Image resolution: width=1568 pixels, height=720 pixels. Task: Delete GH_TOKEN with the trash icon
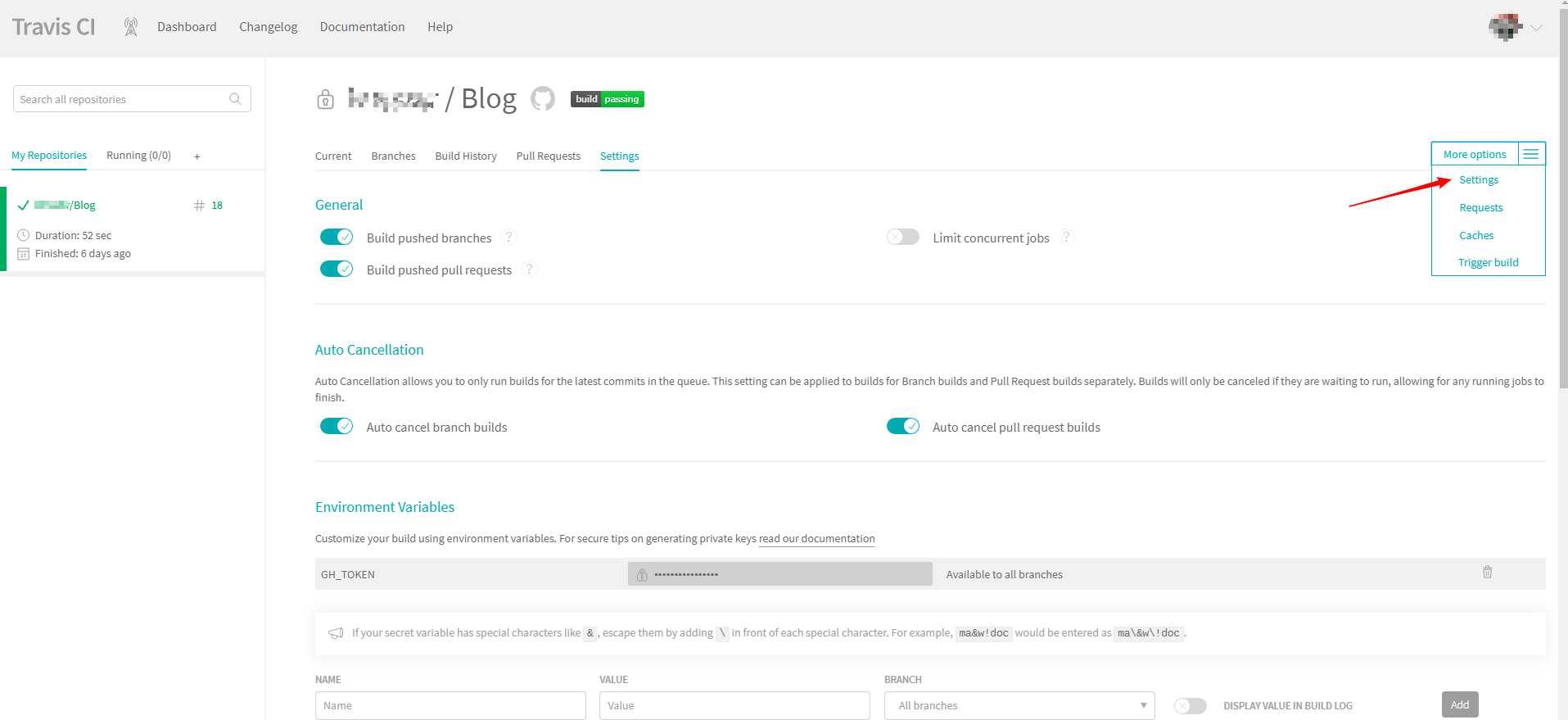coord(1487,573)
